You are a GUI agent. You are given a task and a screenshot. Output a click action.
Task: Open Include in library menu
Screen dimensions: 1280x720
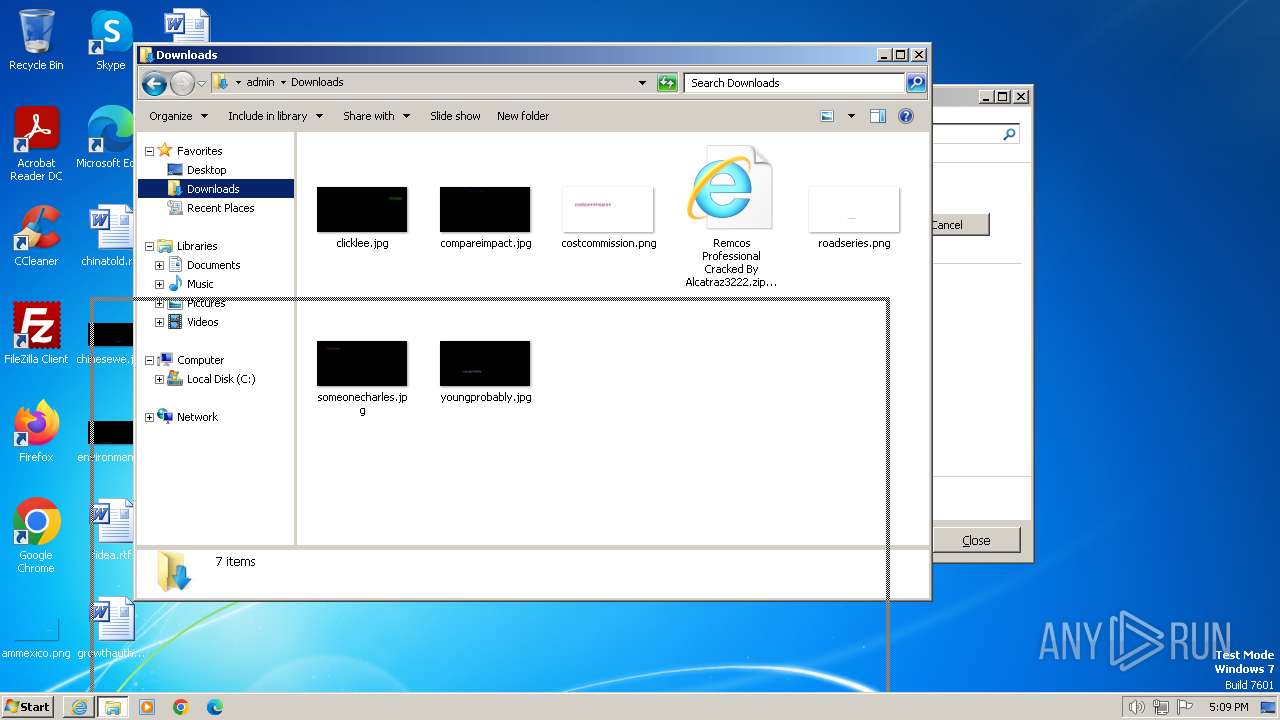point(275,116)
